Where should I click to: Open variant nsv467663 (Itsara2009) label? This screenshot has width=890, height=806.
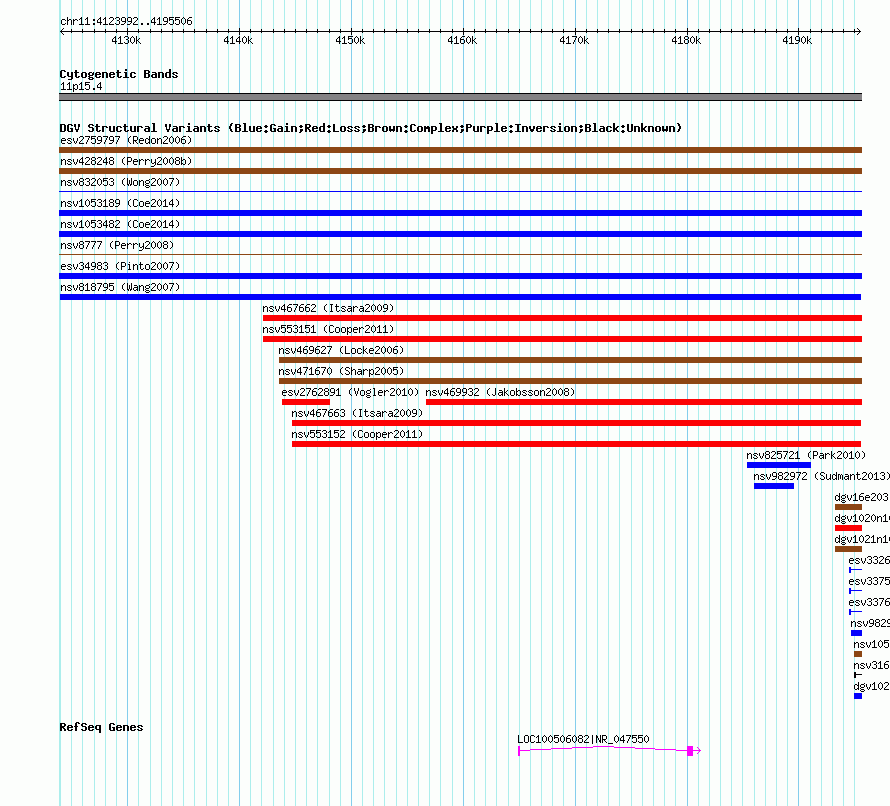pos(357,413)
